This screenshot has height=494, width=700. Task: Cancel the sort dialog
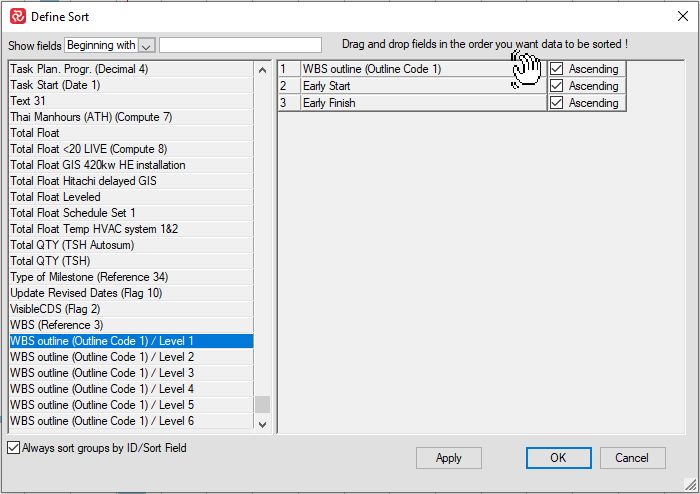coord(632,458)
